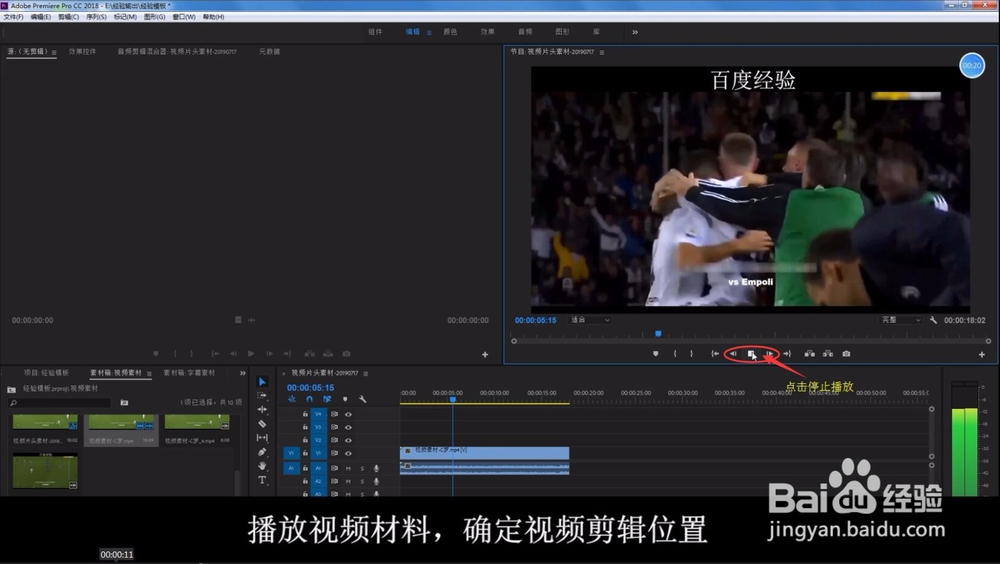Screen dimensions: 1000x564
Task: Toggle lock on V4 track
Action: pos(305,414)
